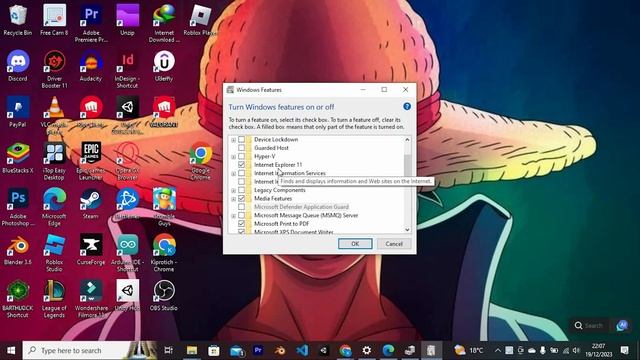Uncheck the Internet Explorer 11 checkbox
The height and width of the screenshot is (360, 640).
(x=242, y=164)
